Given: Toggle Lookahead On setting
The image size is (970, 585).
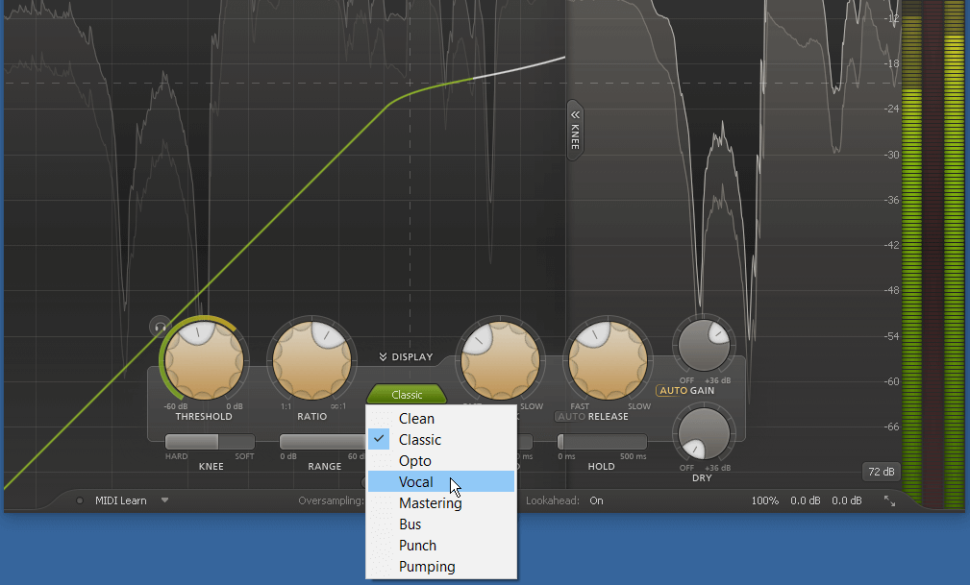Looking at the screenshot, I should point(596,501).
